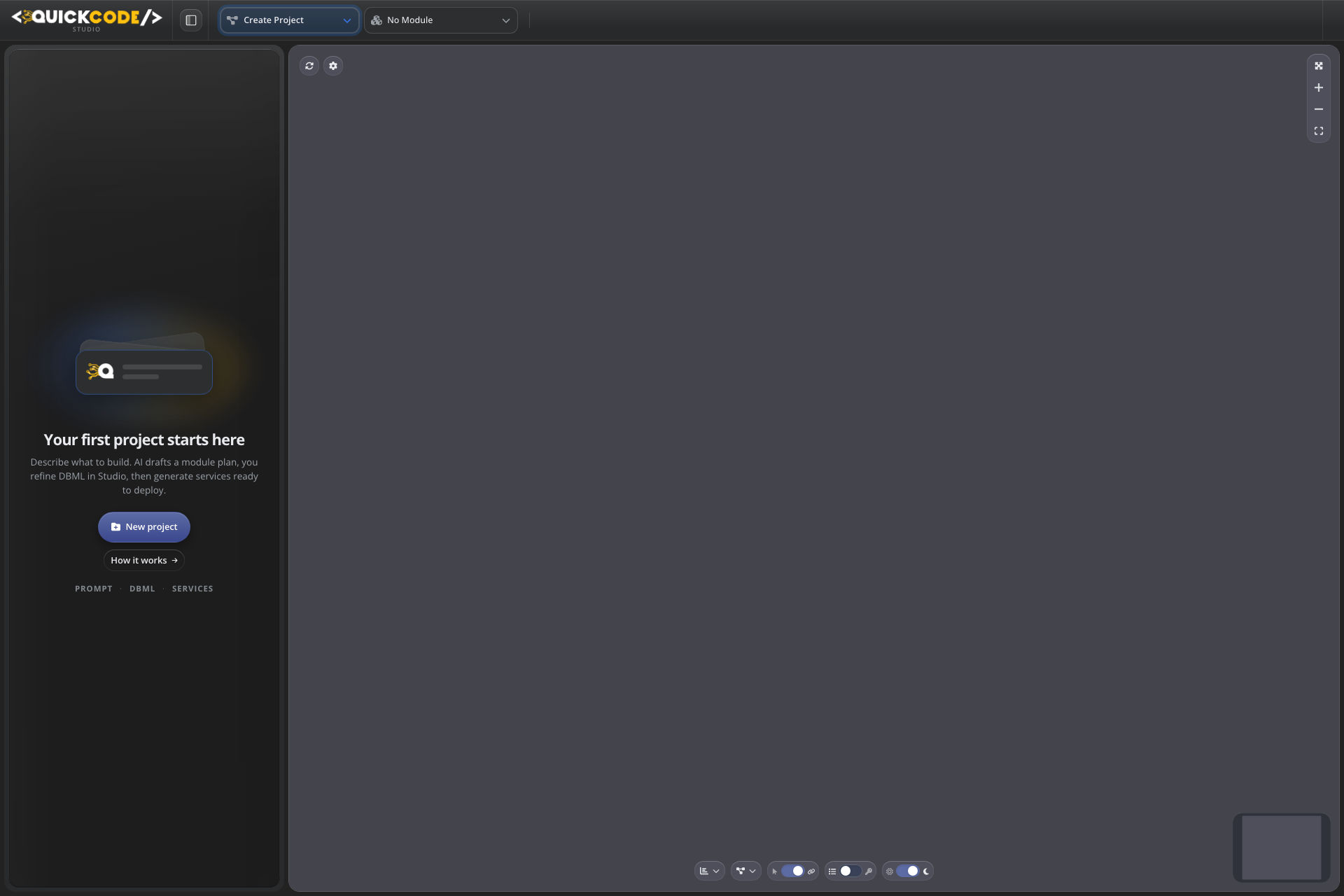Screen dimensions: 1344x896
Task: Toggle the list/key view switch
Action: pos(850,871)
